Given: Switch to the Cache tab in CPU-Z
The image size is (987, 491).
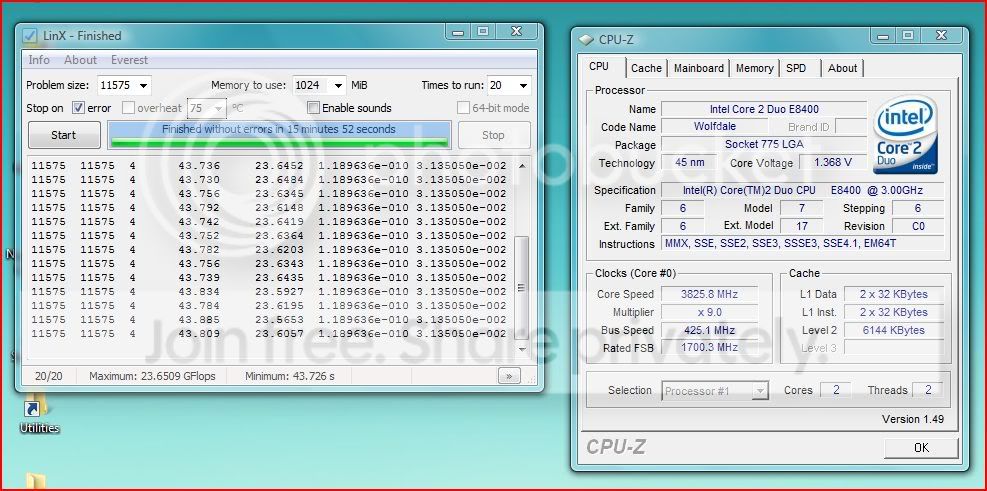Looking at the screenshot, I should tap(646, 68).
